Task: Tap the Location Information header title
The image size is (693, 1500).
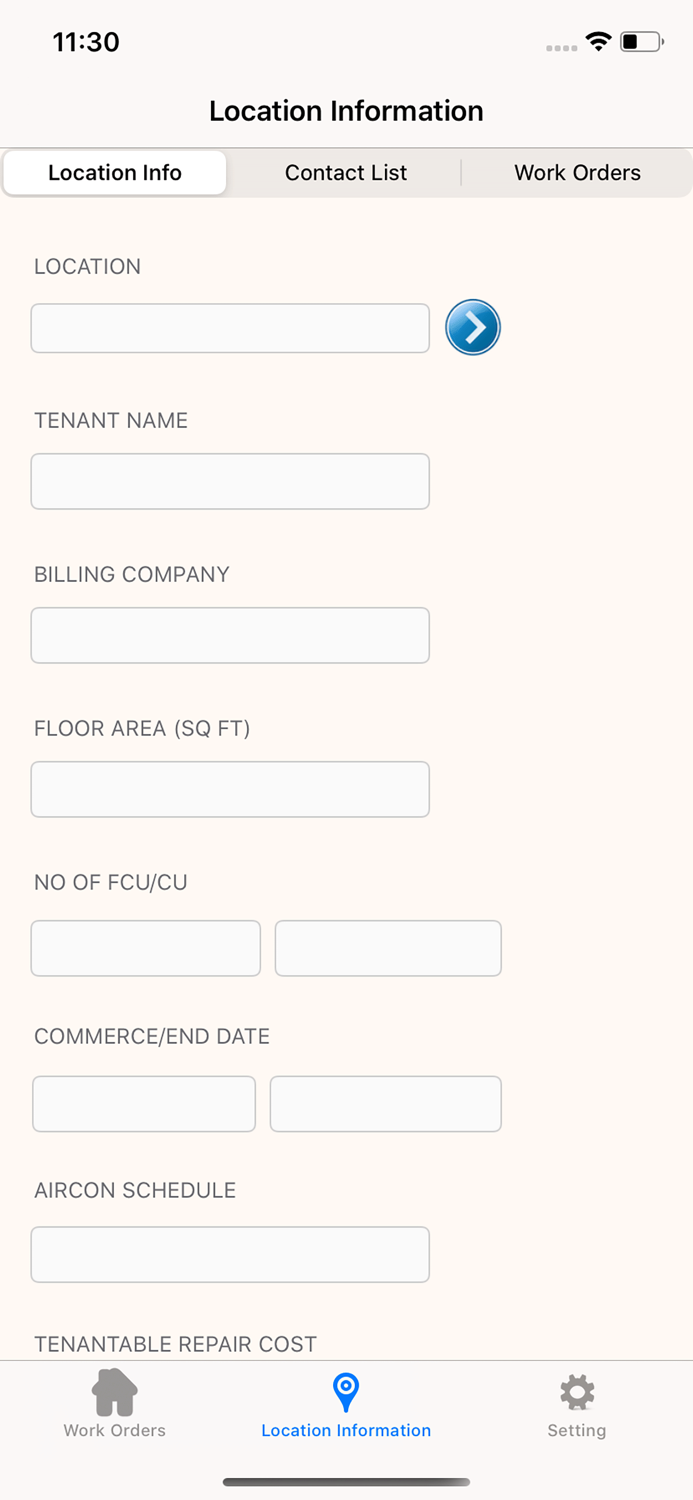Action: pos(346,111)
